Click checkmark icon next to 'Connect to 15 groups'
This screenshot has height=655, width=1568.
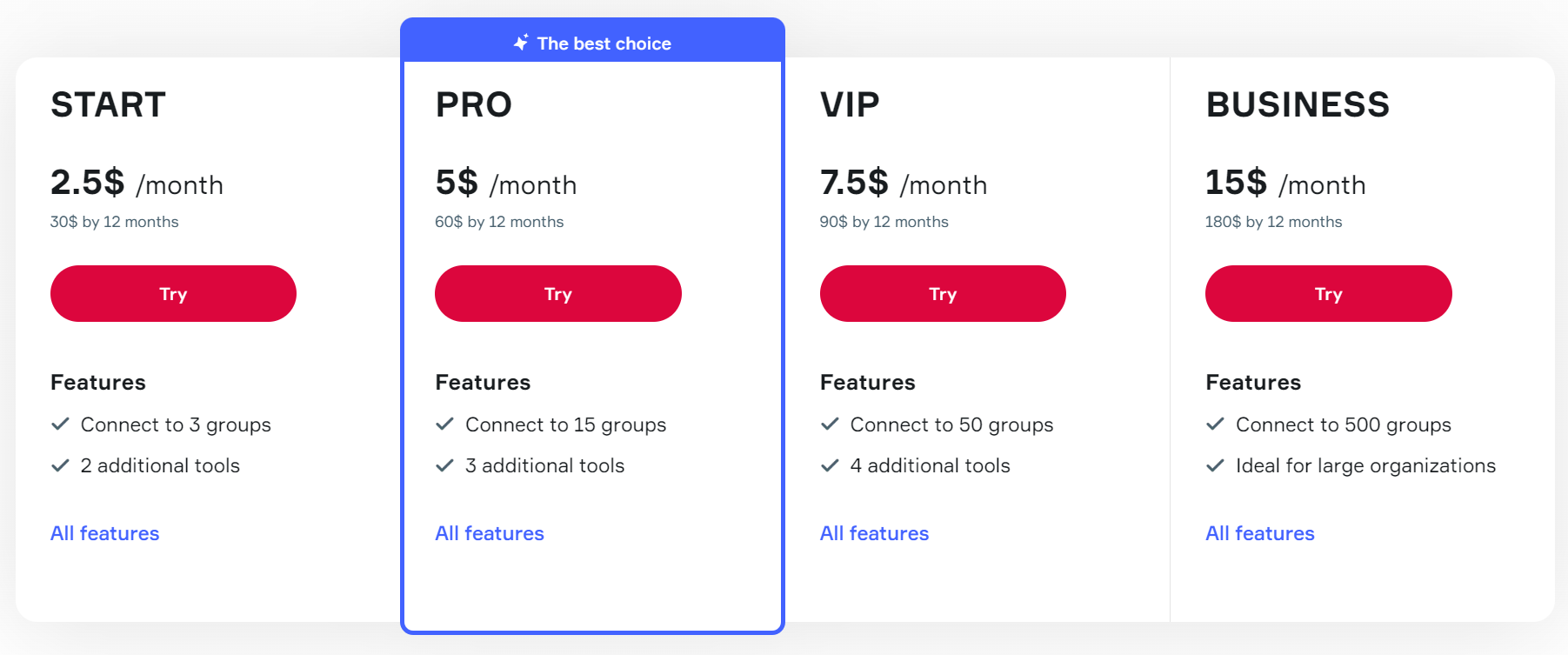click(444, 424)
